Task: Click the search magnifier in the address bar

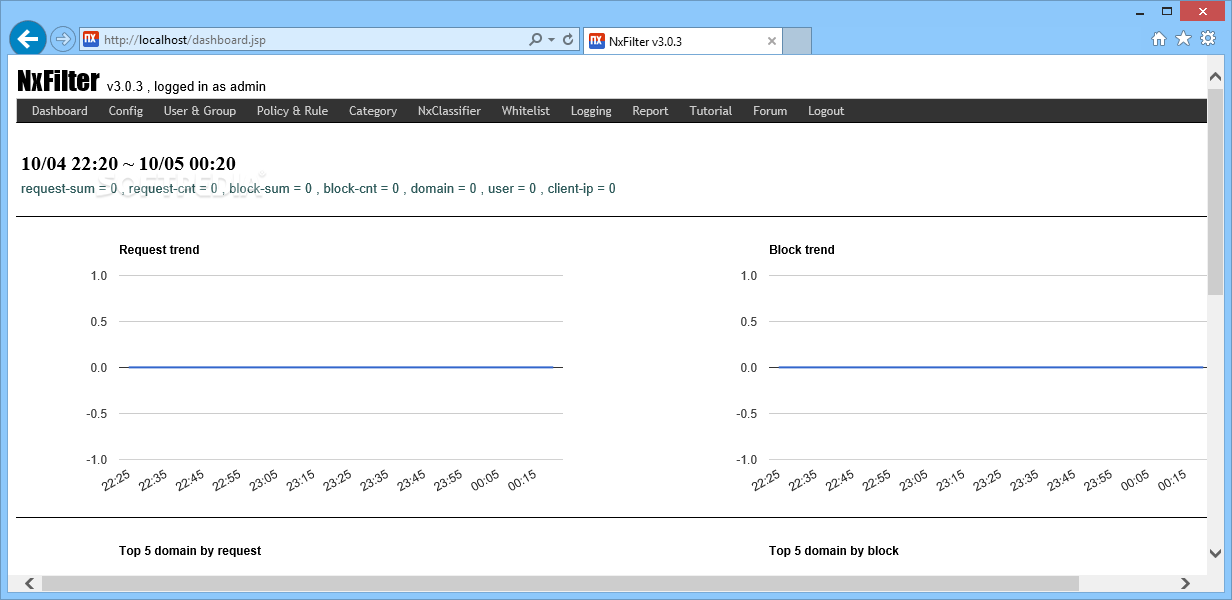Action: (535, 40)
